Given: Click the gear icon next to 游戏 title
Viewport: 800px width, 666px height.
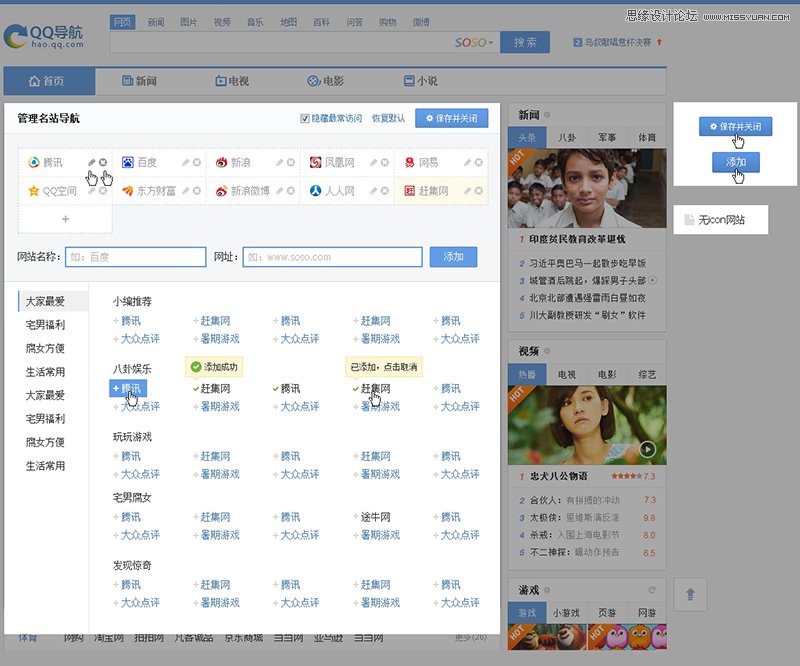Looking at the screenshot, I should click(x=547, y=590).
